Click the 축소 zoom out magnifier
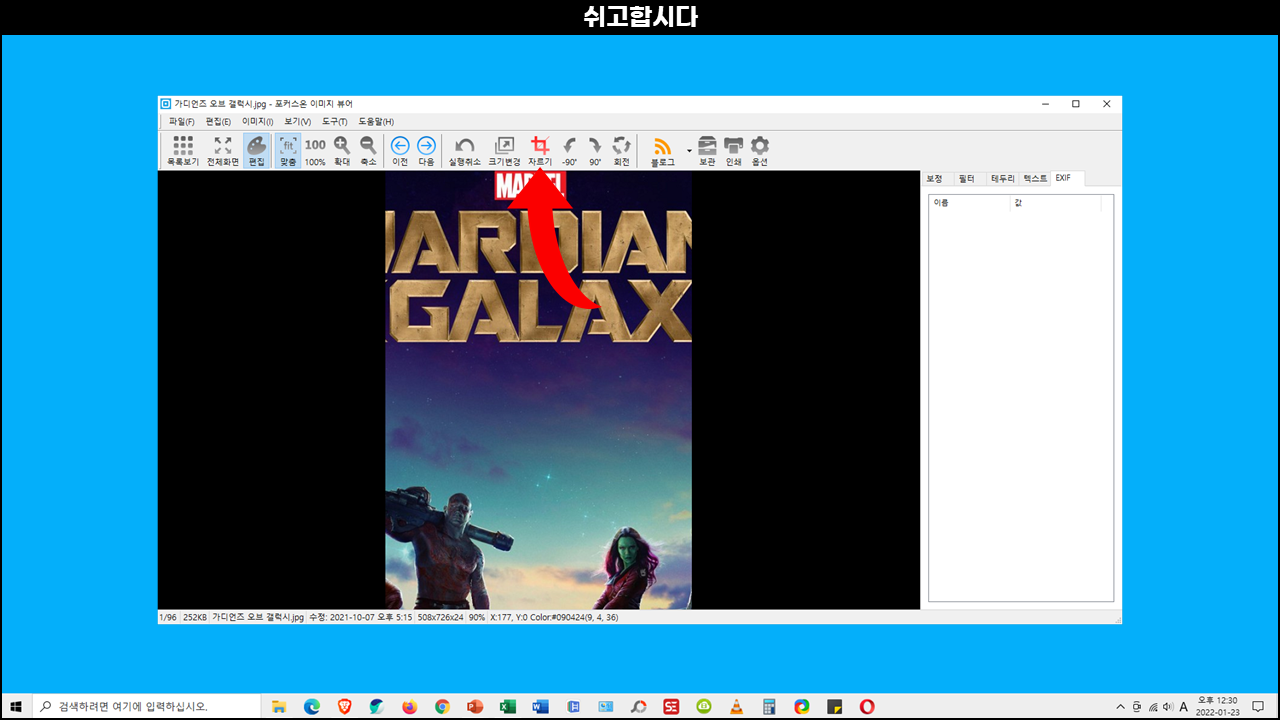1280x720 pixels. point(368,150)
